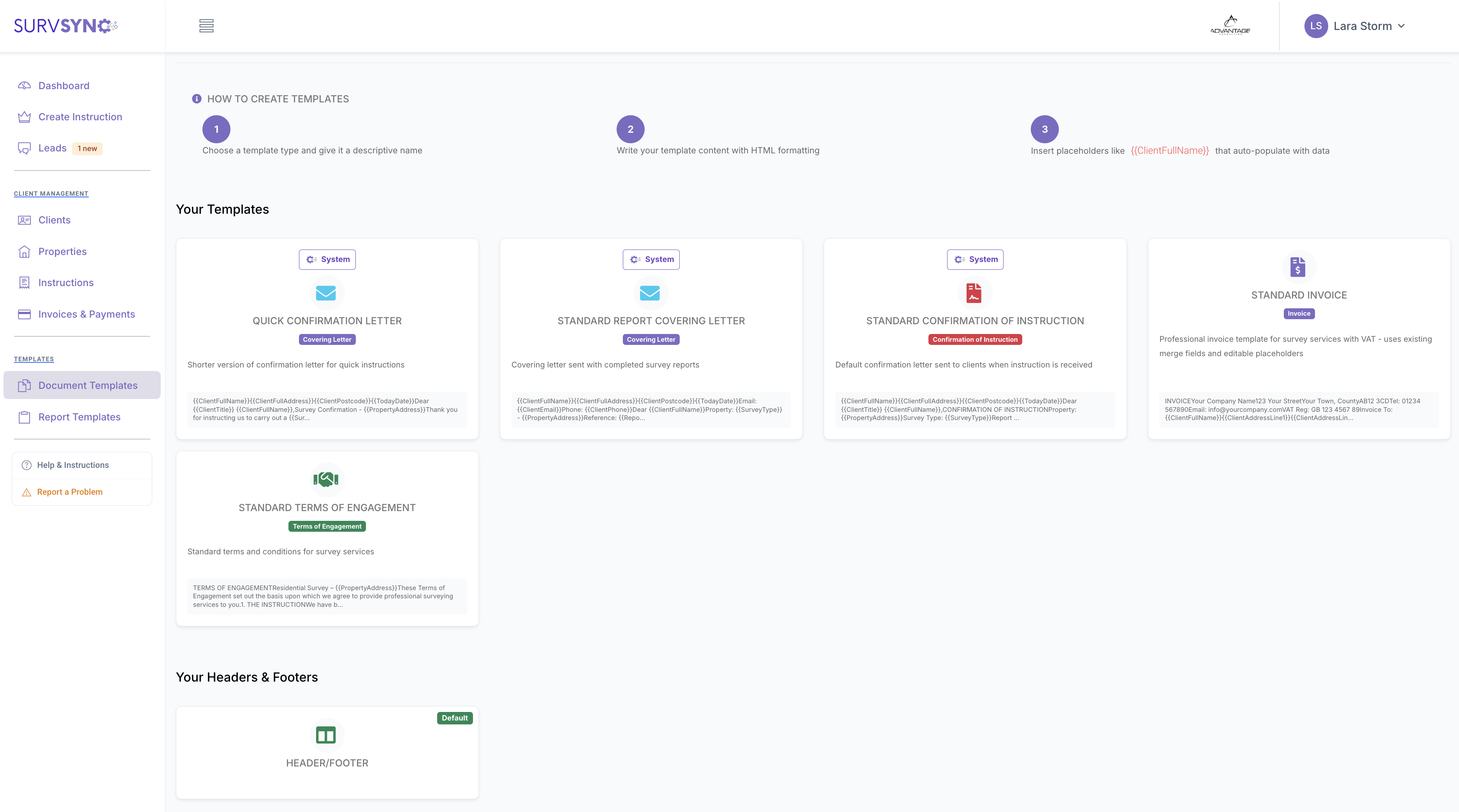Click System badge on Standard Confirmation of Instruction

coord(975,259)
